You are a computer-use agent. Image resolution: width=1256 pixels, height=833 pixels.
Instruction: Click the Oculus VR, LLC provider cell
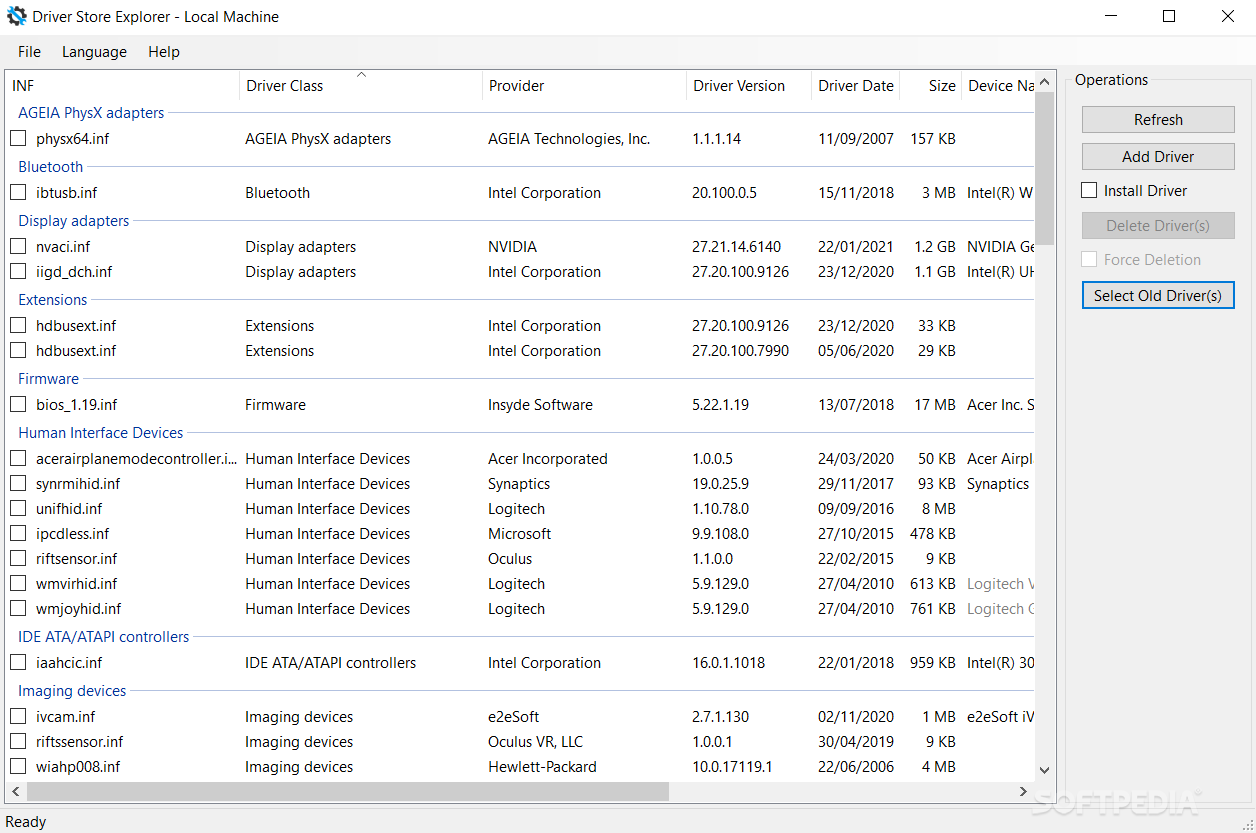535,742
